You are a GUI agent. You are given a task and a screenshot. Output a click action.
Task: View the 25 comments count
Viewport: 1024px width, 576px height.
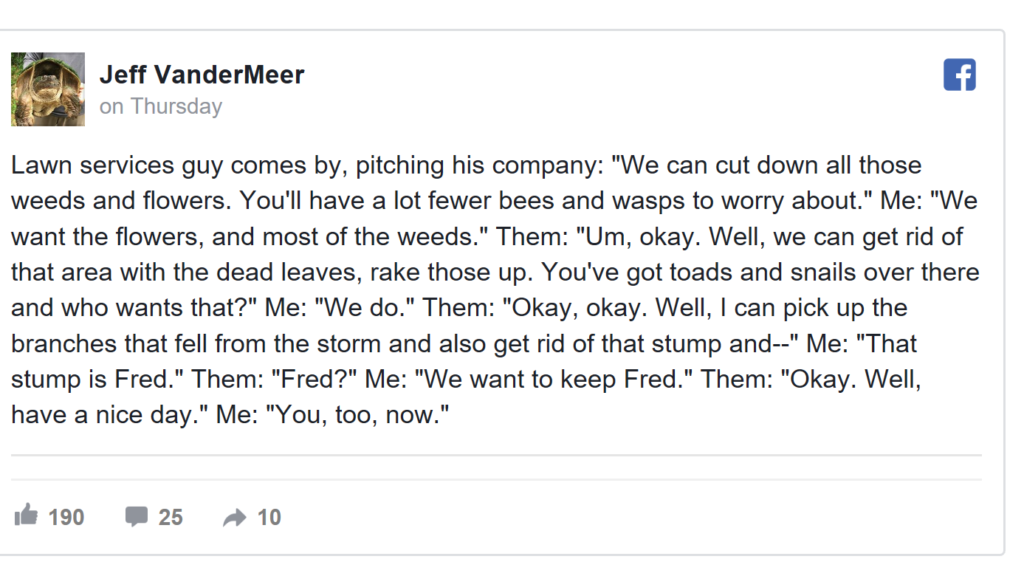coord(170,517)
